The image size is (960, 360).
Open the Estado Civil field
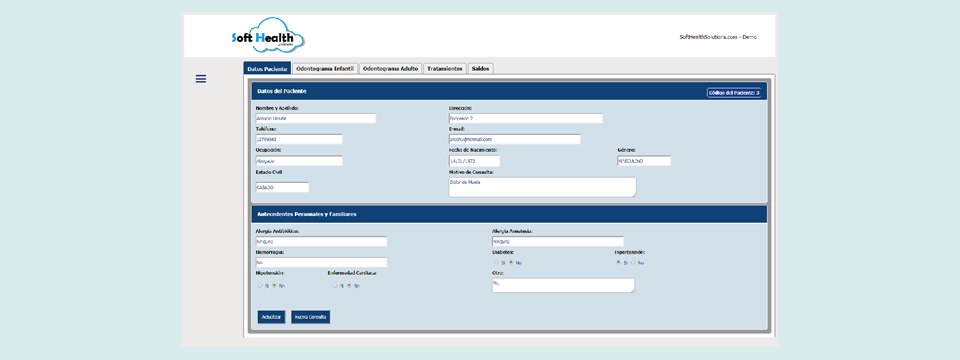[x=282, y=187]
